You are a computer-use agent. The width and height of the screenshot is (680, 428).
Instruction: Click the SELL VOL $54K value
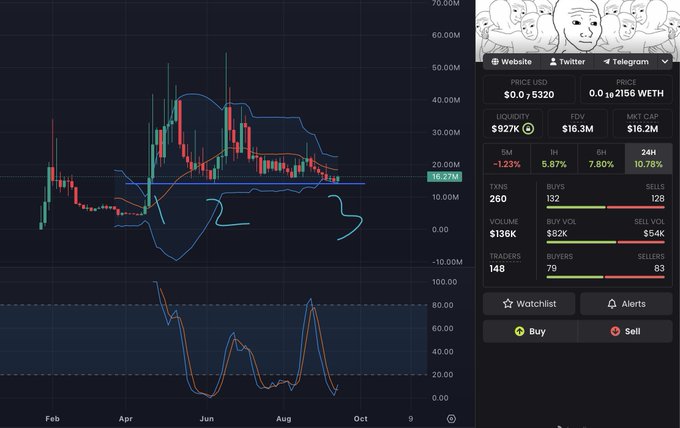654,233
